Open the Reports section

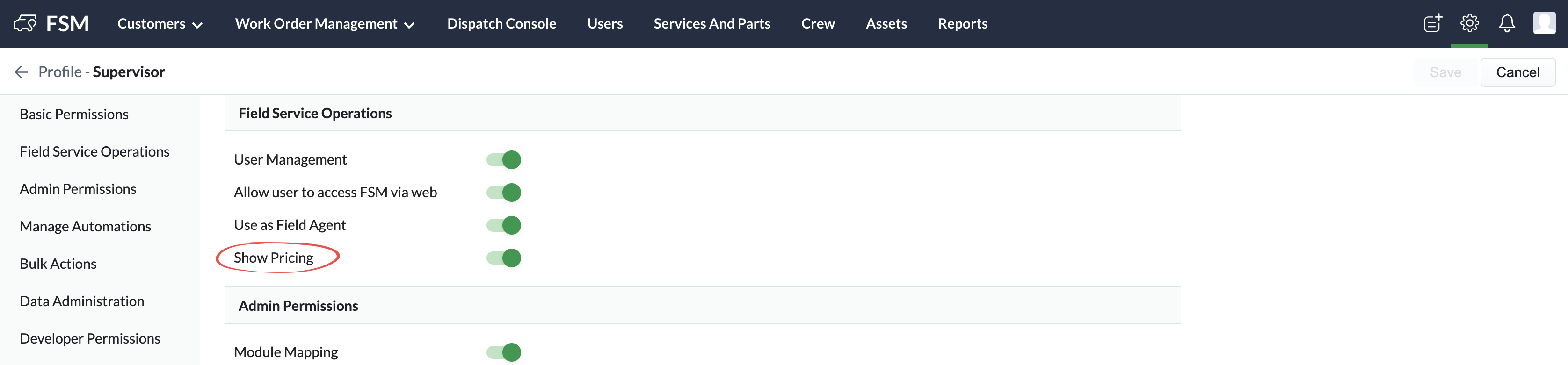tap(962, 24)
